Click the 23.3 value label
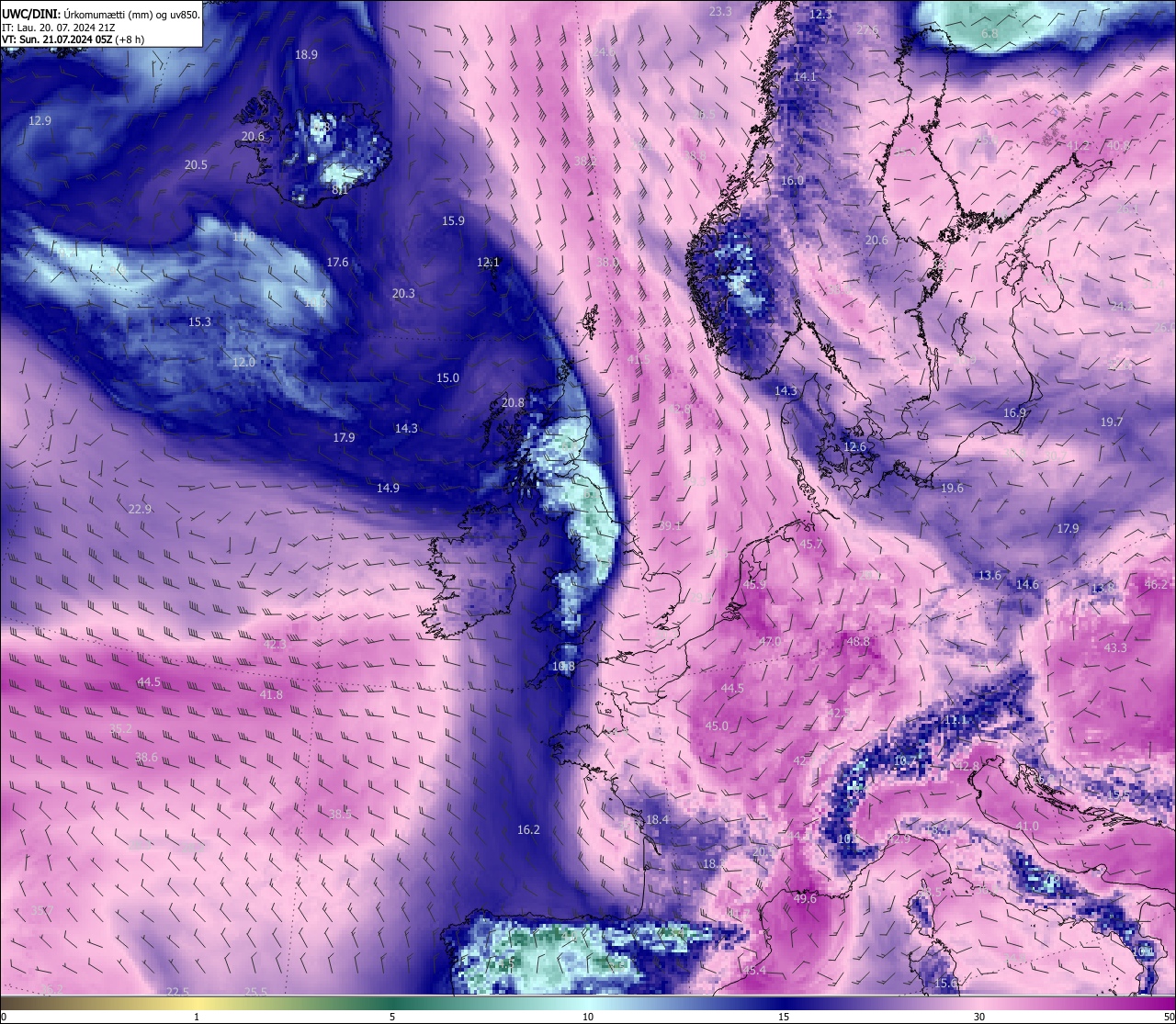 721,11
